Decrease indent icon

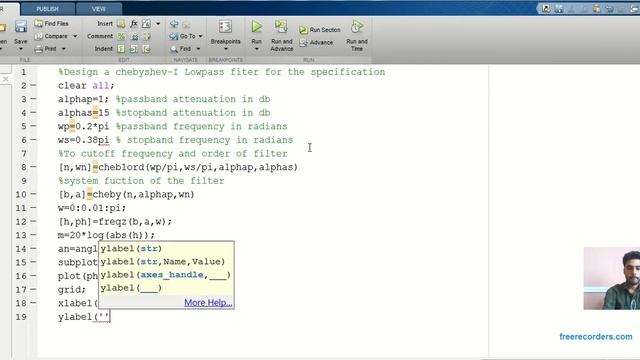tap(147, 49)
